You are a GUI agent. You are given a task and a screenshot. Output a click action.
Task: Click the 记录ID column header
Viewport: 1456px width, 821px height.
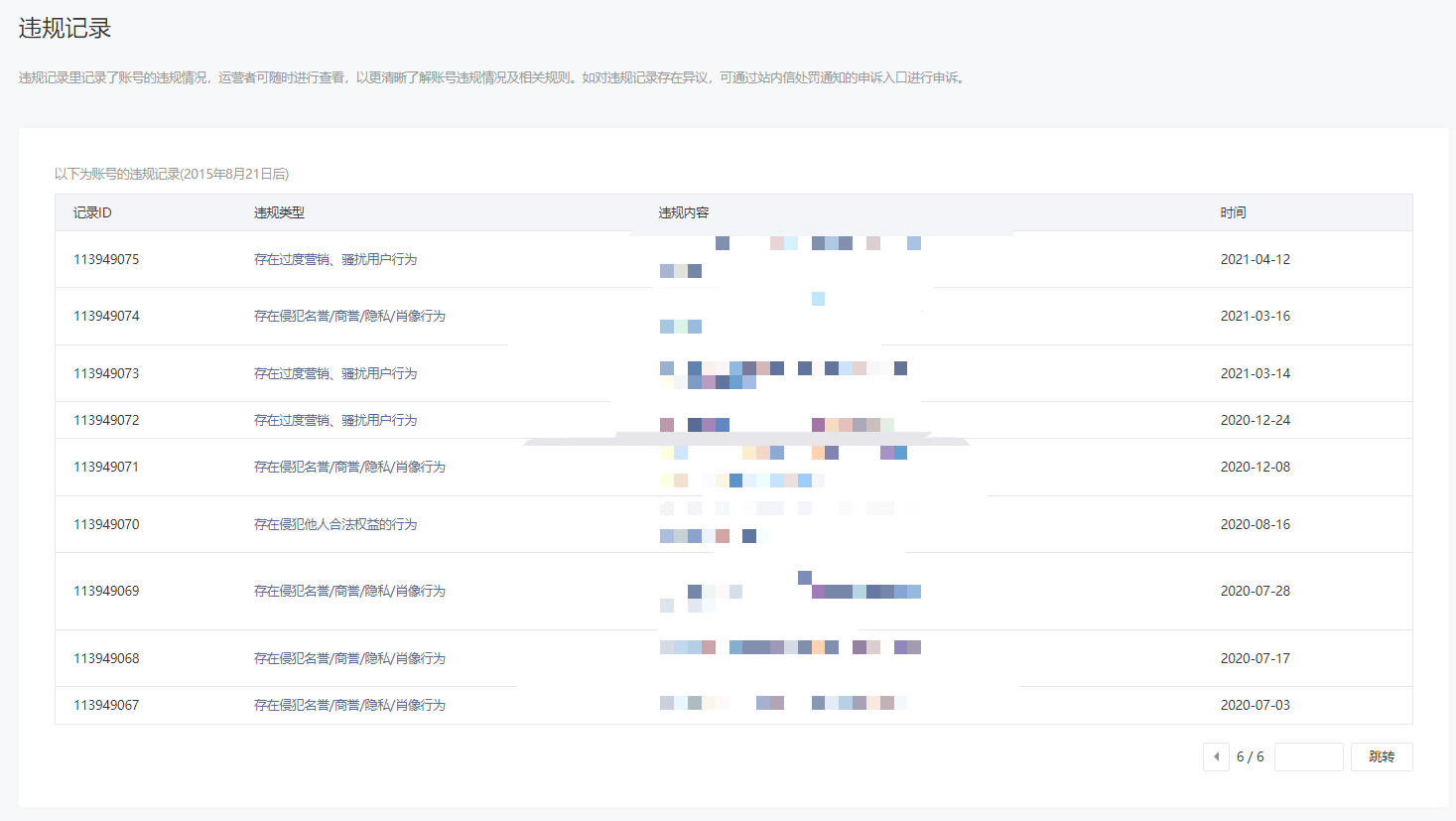tap(92, 212)
